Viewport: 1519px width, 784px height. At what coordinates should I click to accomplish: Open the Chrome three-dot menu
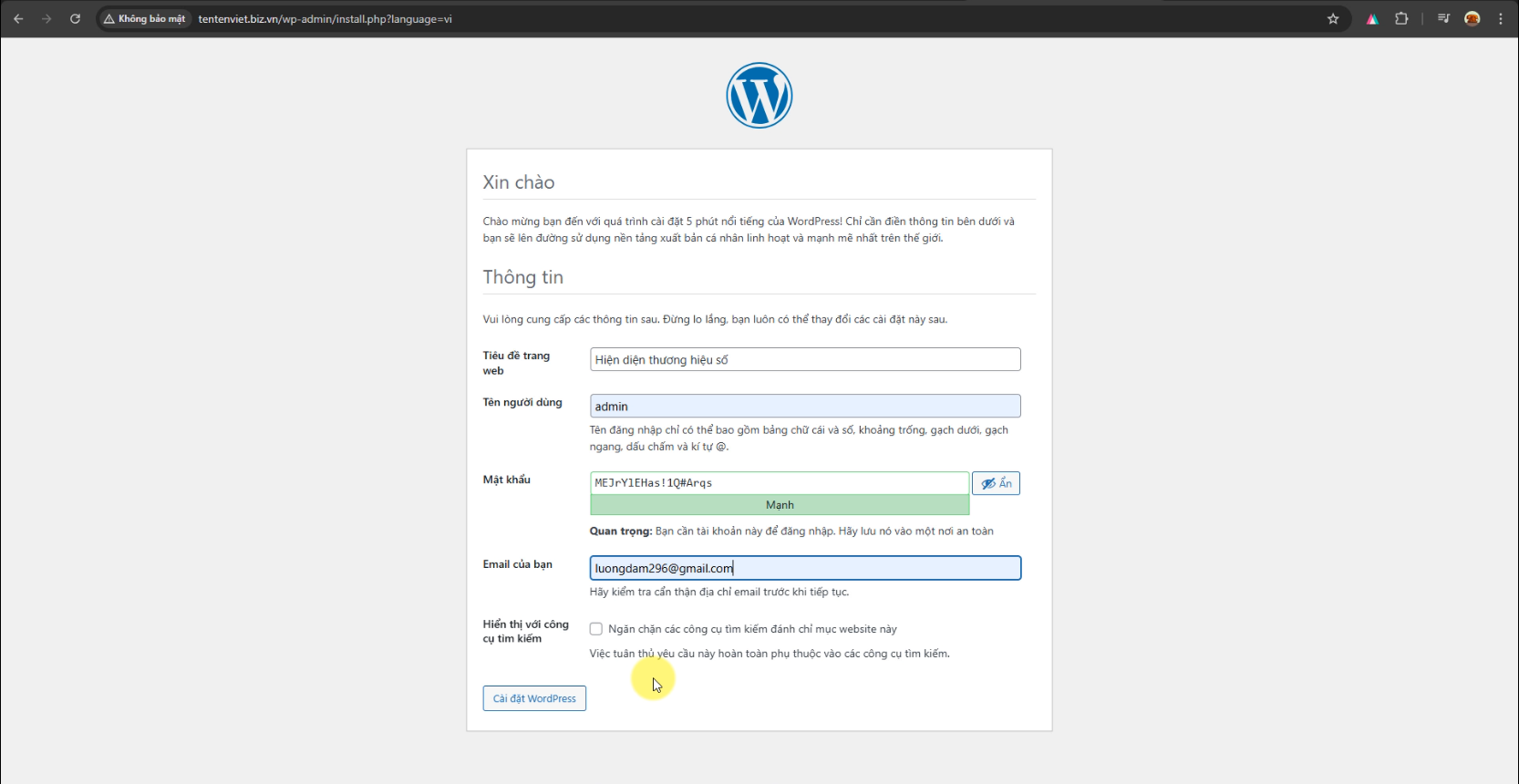click(1500, 18)
